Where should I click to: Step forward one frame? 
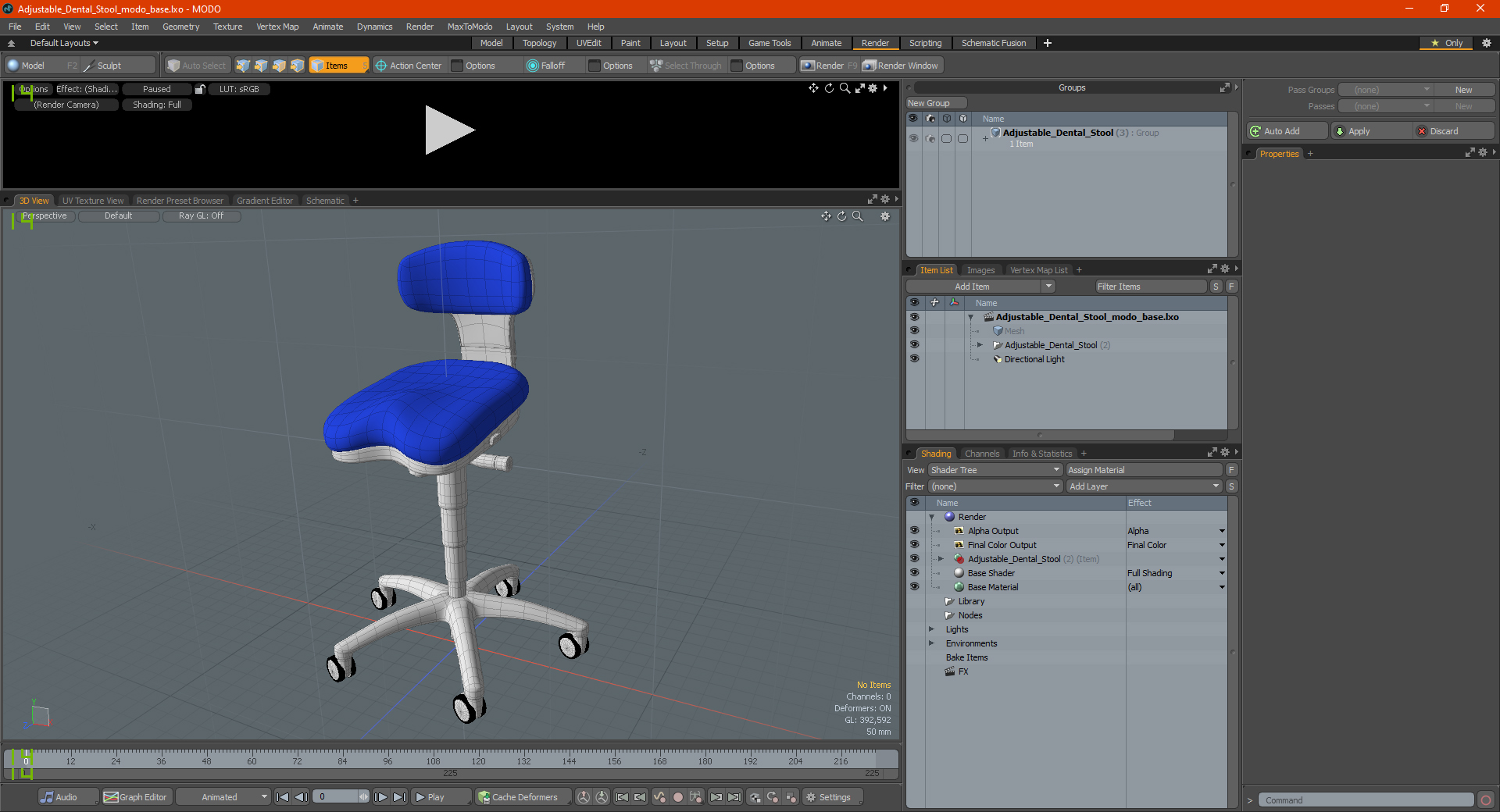381,797
